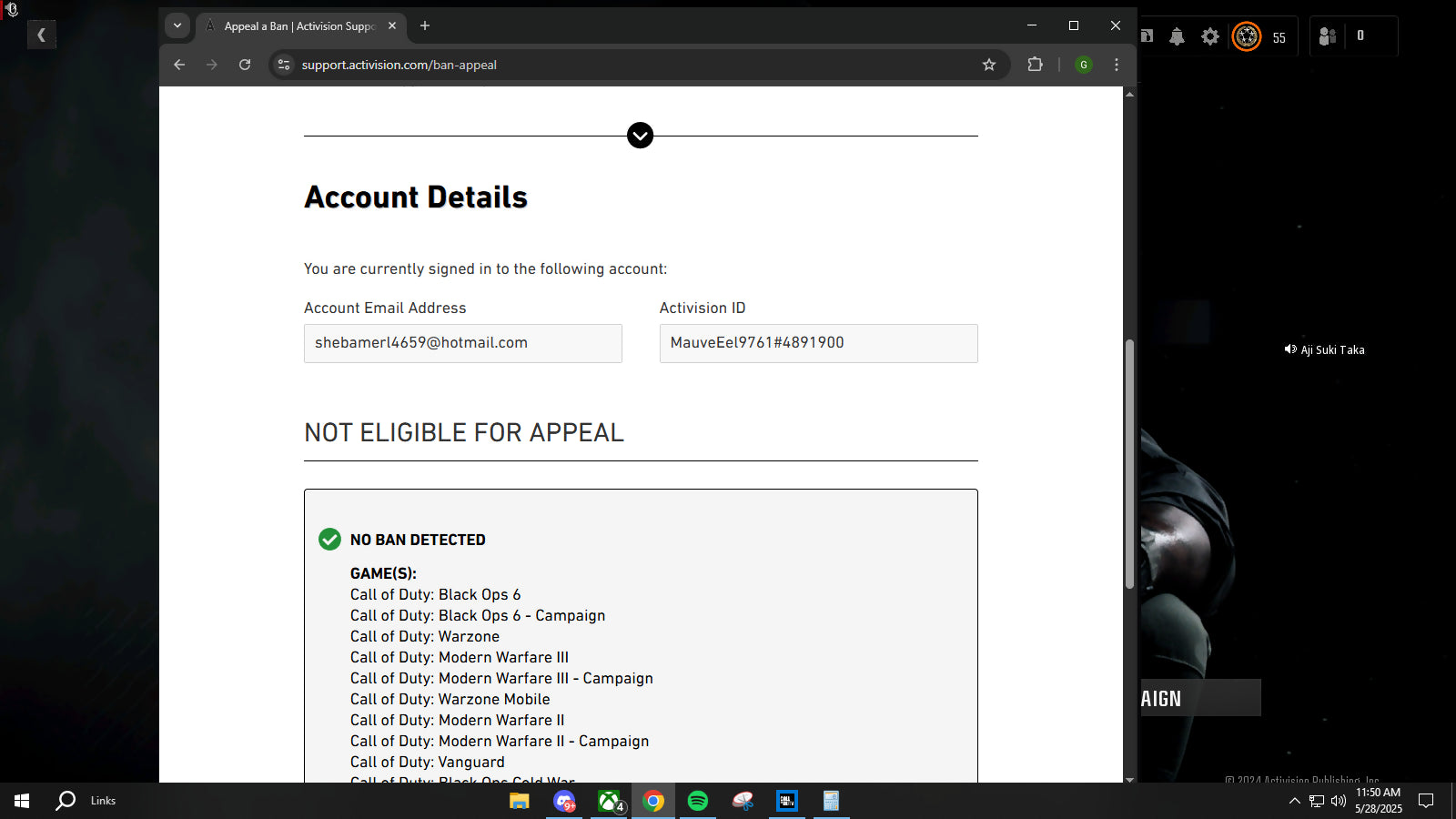Show hidden system tray icons
Screen dimensions: 1456x819
[x=1294, y=801]
